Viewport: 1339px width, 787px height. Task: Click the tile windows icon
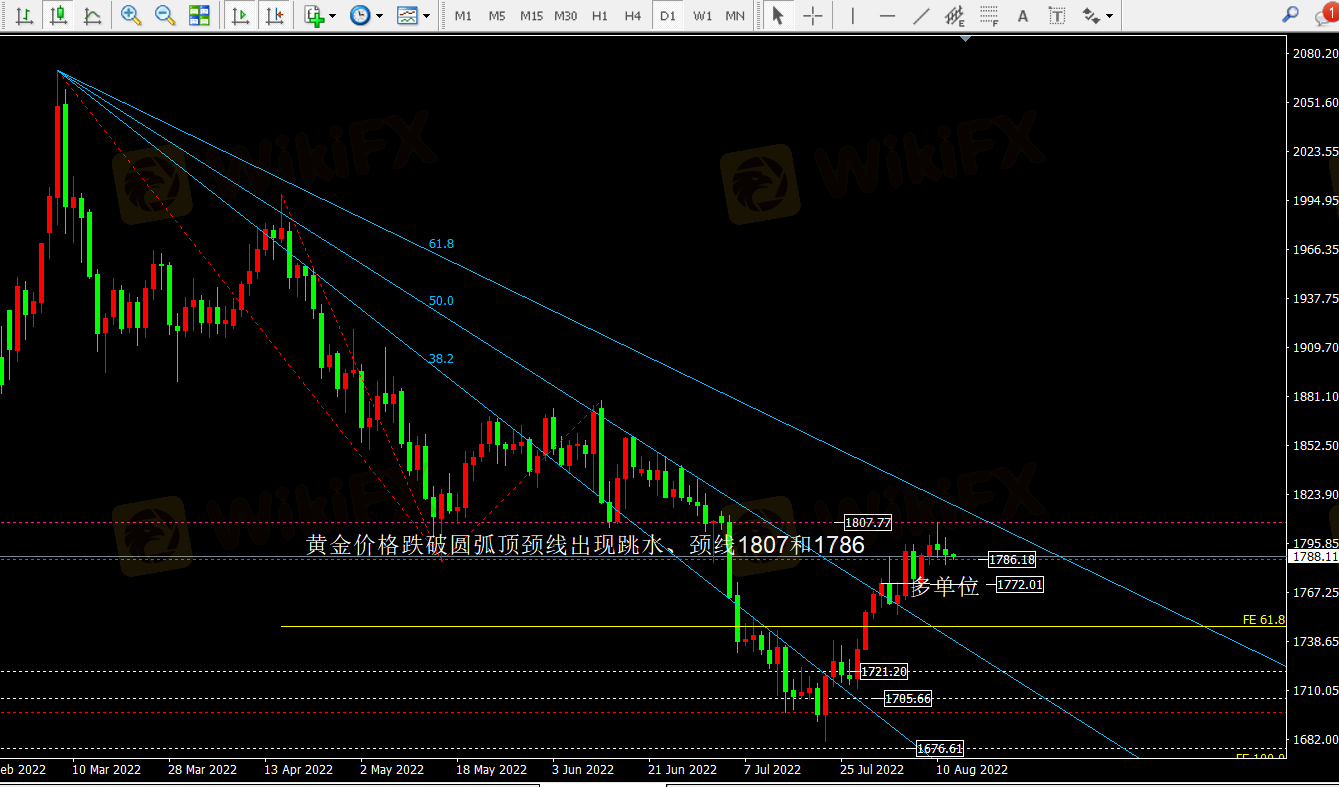coord(199,15)
